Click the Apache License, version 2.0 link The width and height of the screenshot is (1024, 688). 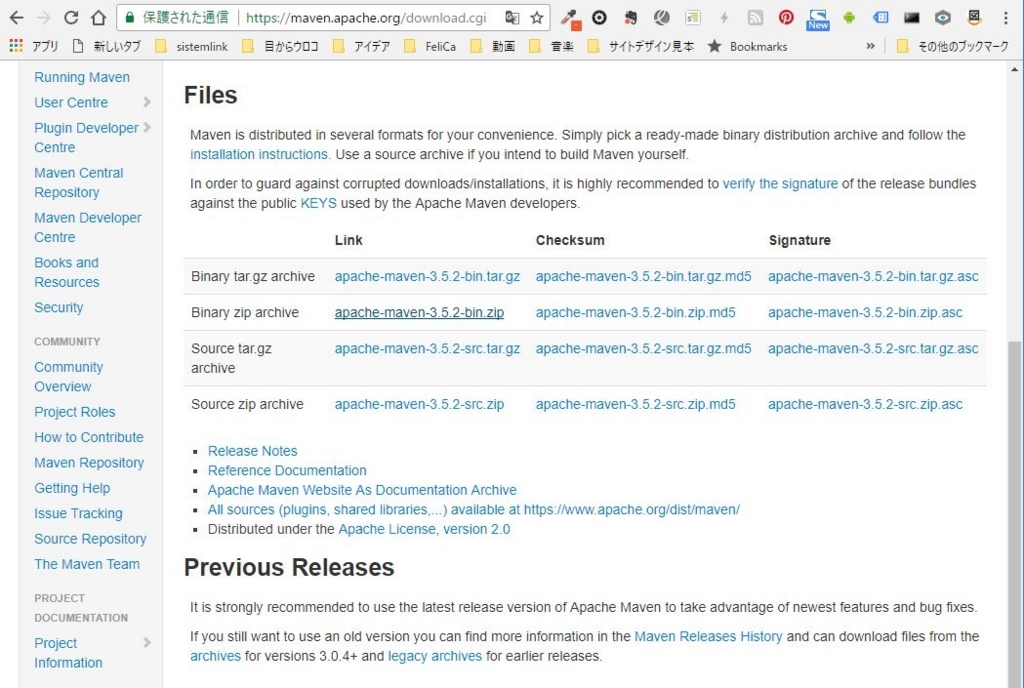coord(424,529)
